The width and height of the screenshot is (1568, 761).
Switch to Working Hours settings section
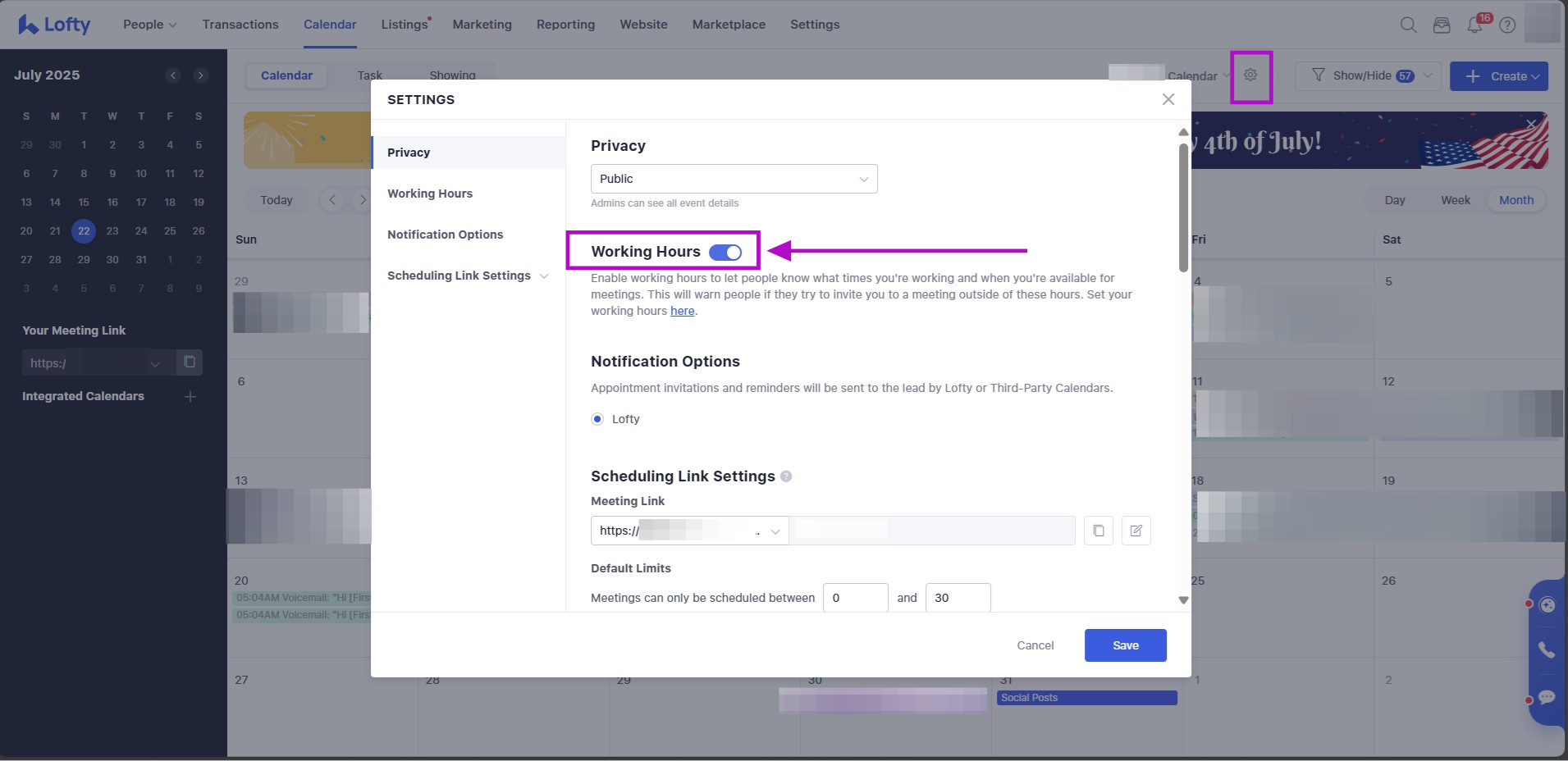(430, 194)
